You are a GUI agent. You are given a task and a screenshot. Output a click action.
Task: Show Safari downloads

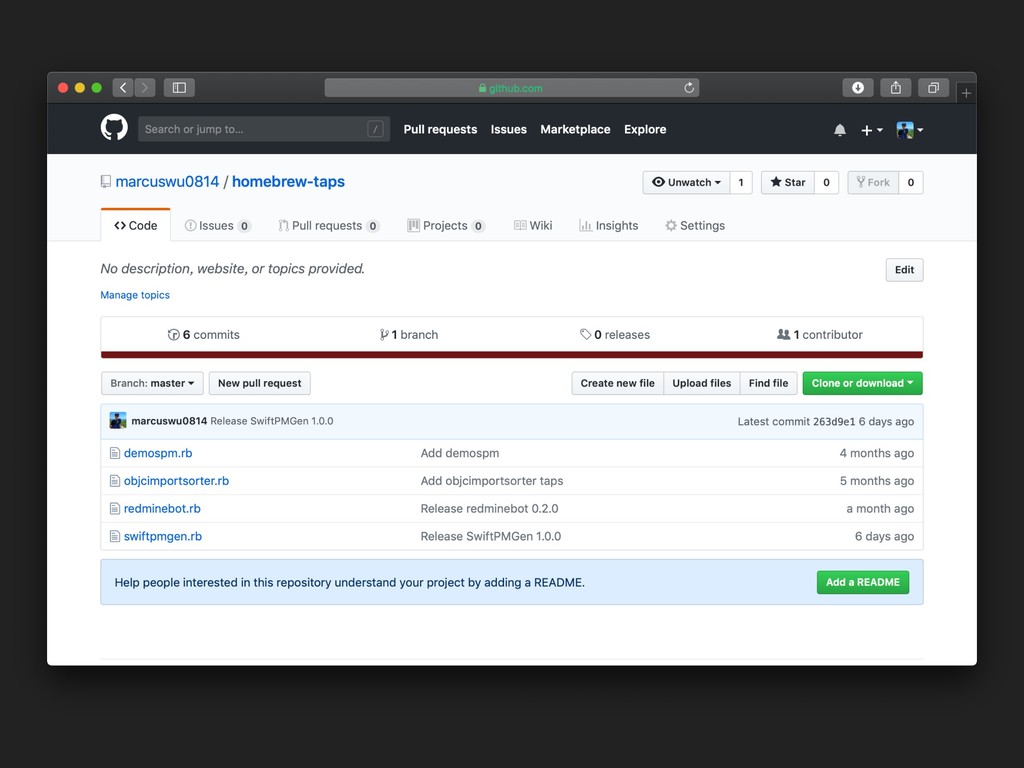[x=858, y=88]
